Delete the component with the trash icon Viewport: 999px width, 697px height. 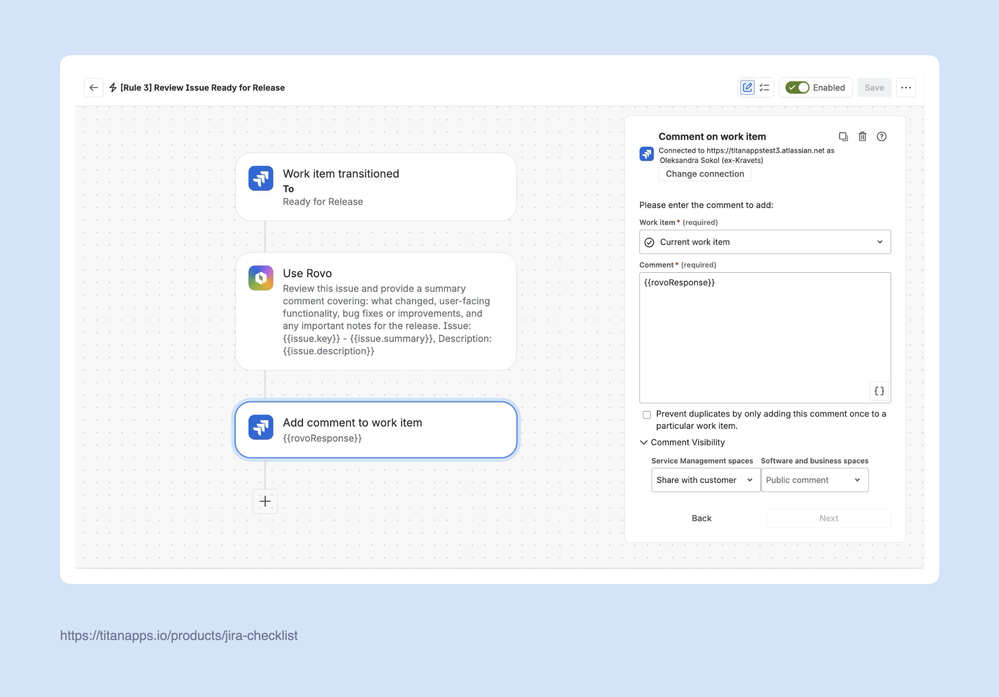(862, 136)
